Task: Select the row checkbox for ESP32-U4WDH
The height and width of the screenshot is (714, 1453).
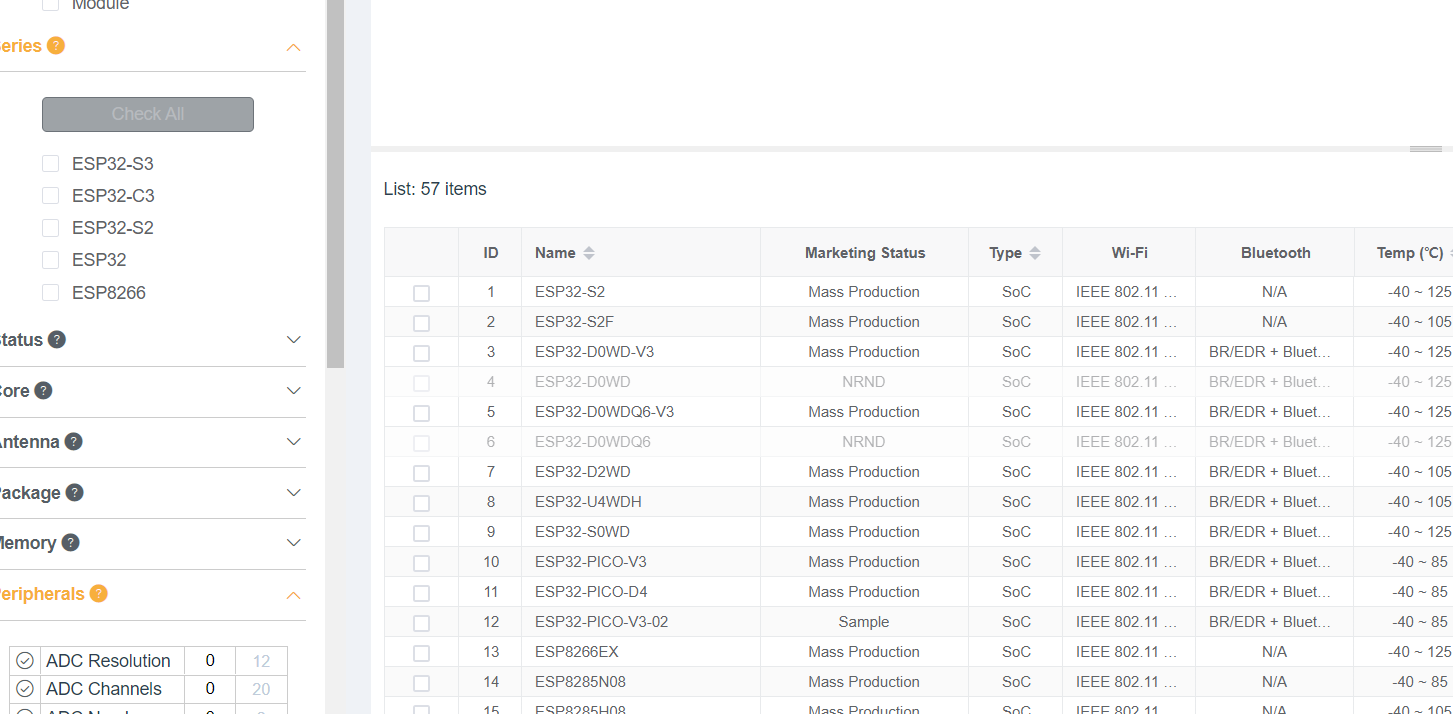Action: pos(421,503)
